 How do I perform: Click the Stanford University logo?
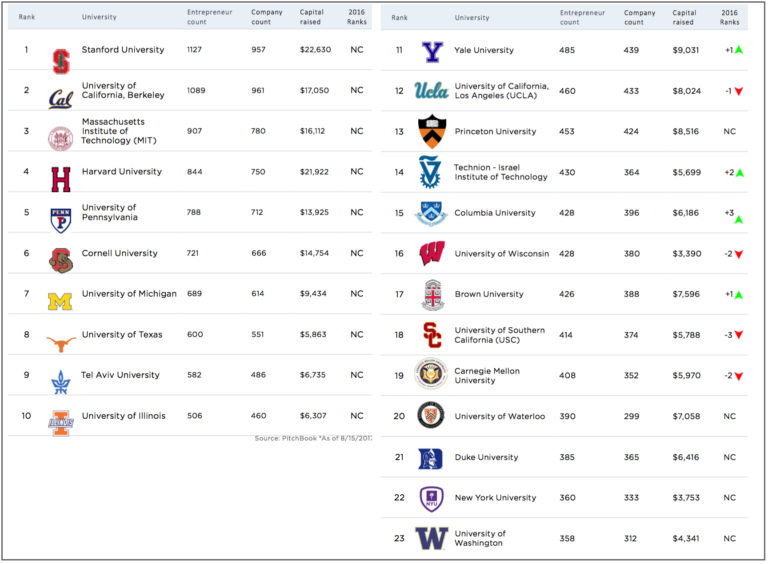(61, 62)
